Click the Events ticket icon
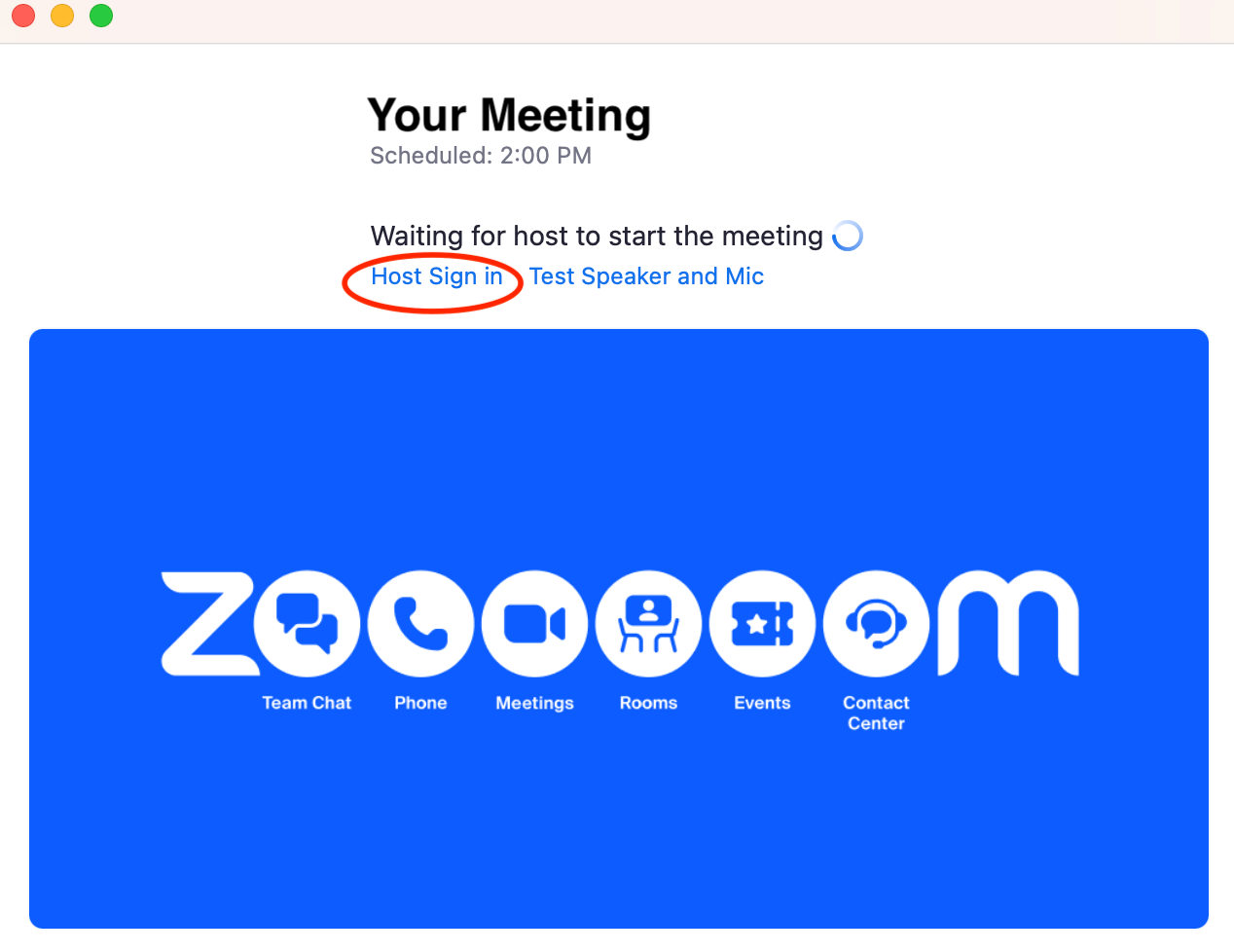Screen dimensions: 1234x952 click(762, 624)
